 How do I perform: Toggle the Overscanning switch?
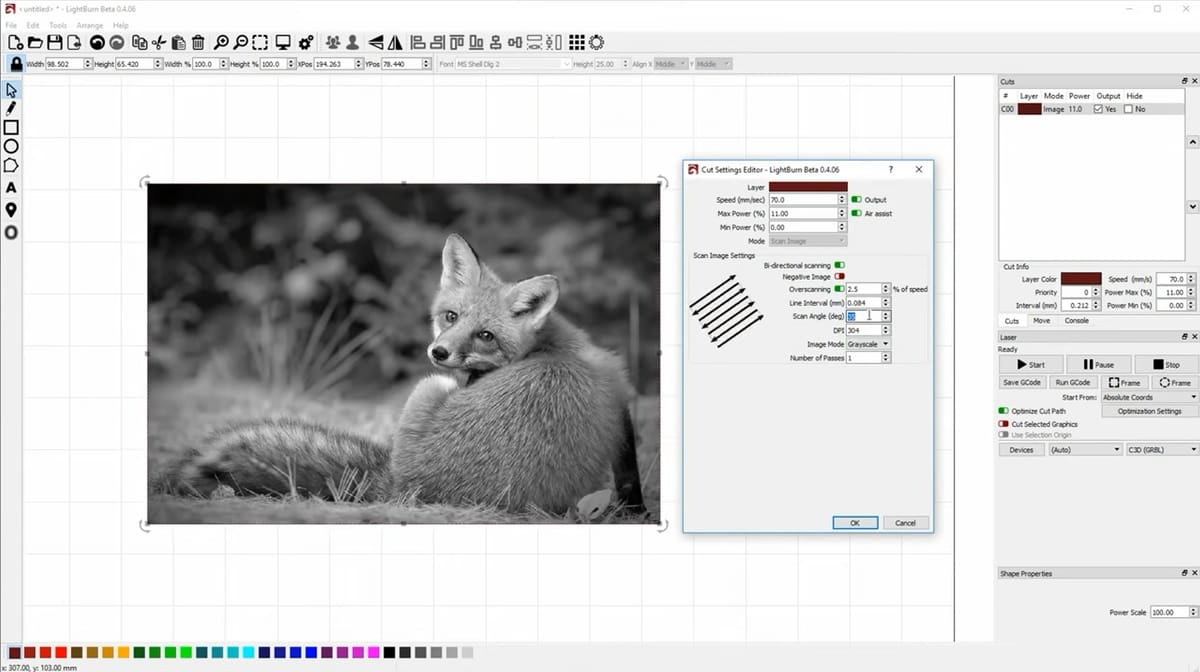(840, 289)
